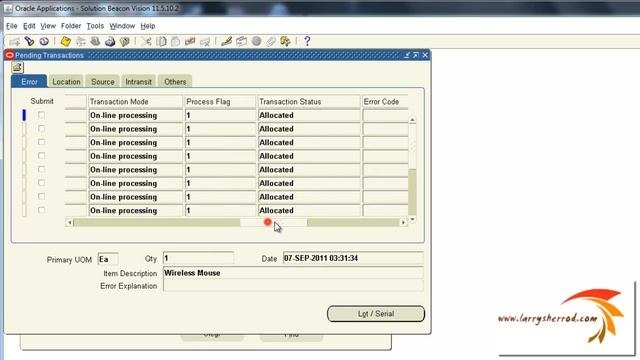Maximize the Pending Transactions window
This screenshot has height=360, width=640.
pyautogui.click(x=416, y=55)
